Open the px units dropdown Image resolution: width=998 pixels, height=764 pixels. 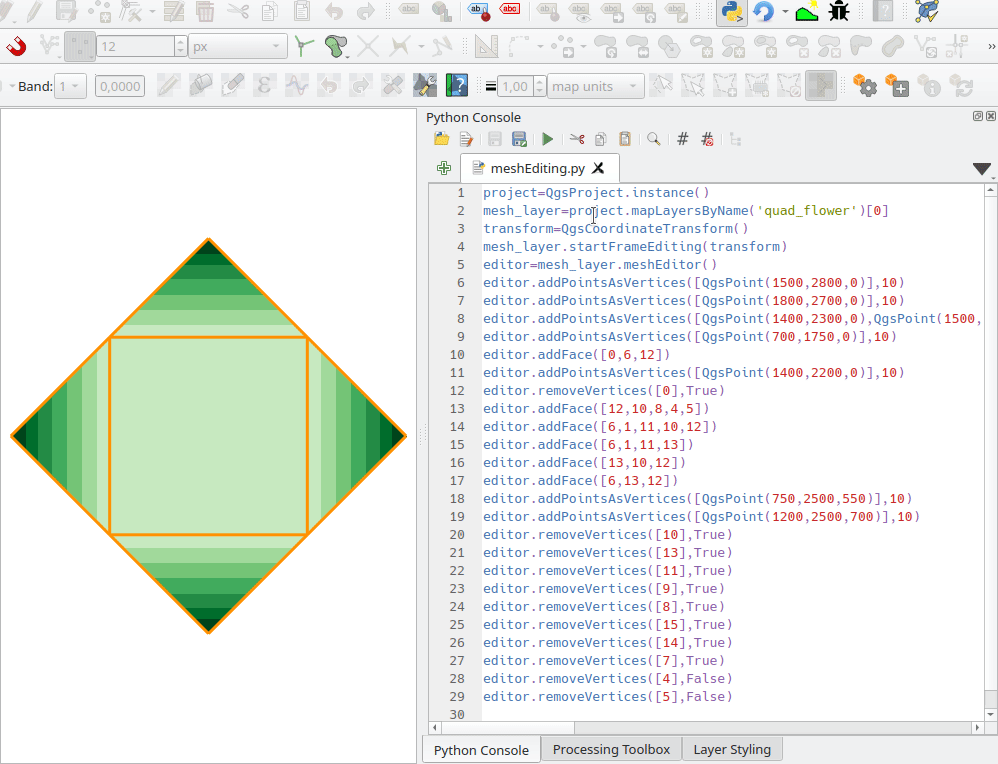click(x=238, y=47)
